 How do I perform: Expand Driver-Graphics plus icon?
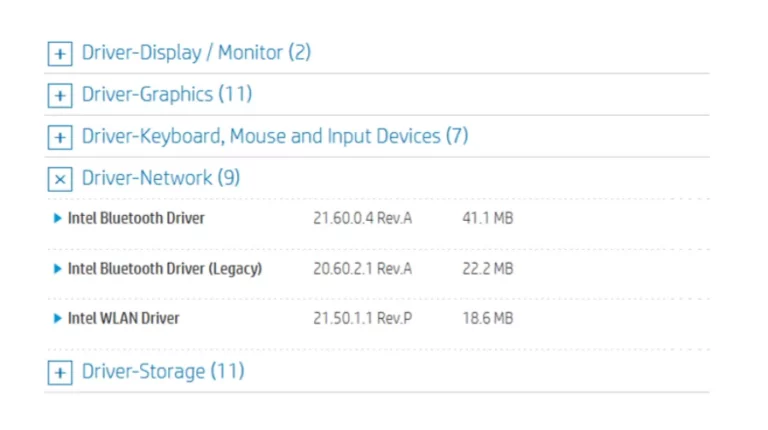pos(60,96)
